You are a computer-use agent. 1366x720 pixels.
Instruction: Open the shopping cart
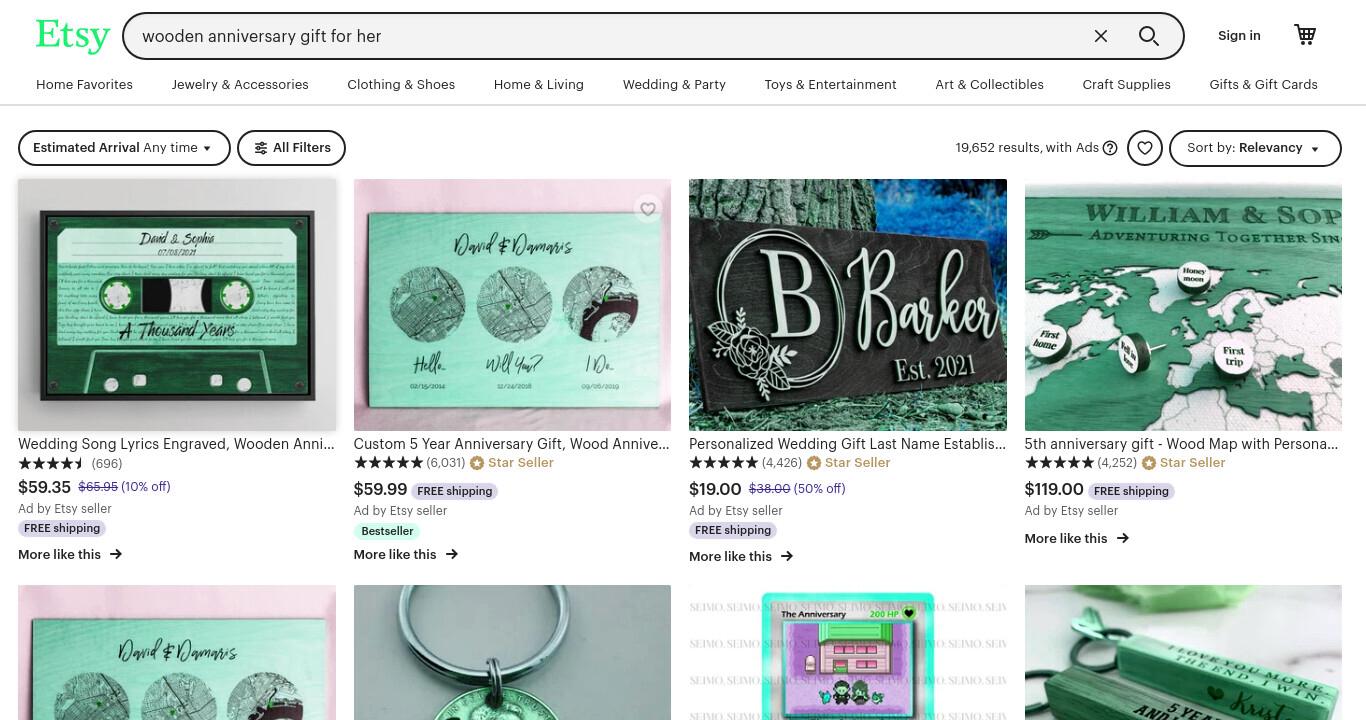click(x=1305, y=35)
